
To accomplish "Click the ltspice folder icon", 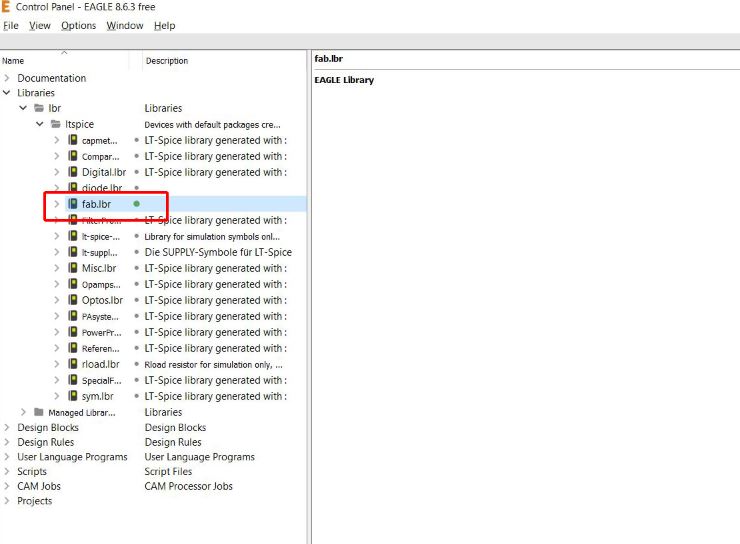I will point(56,124).
